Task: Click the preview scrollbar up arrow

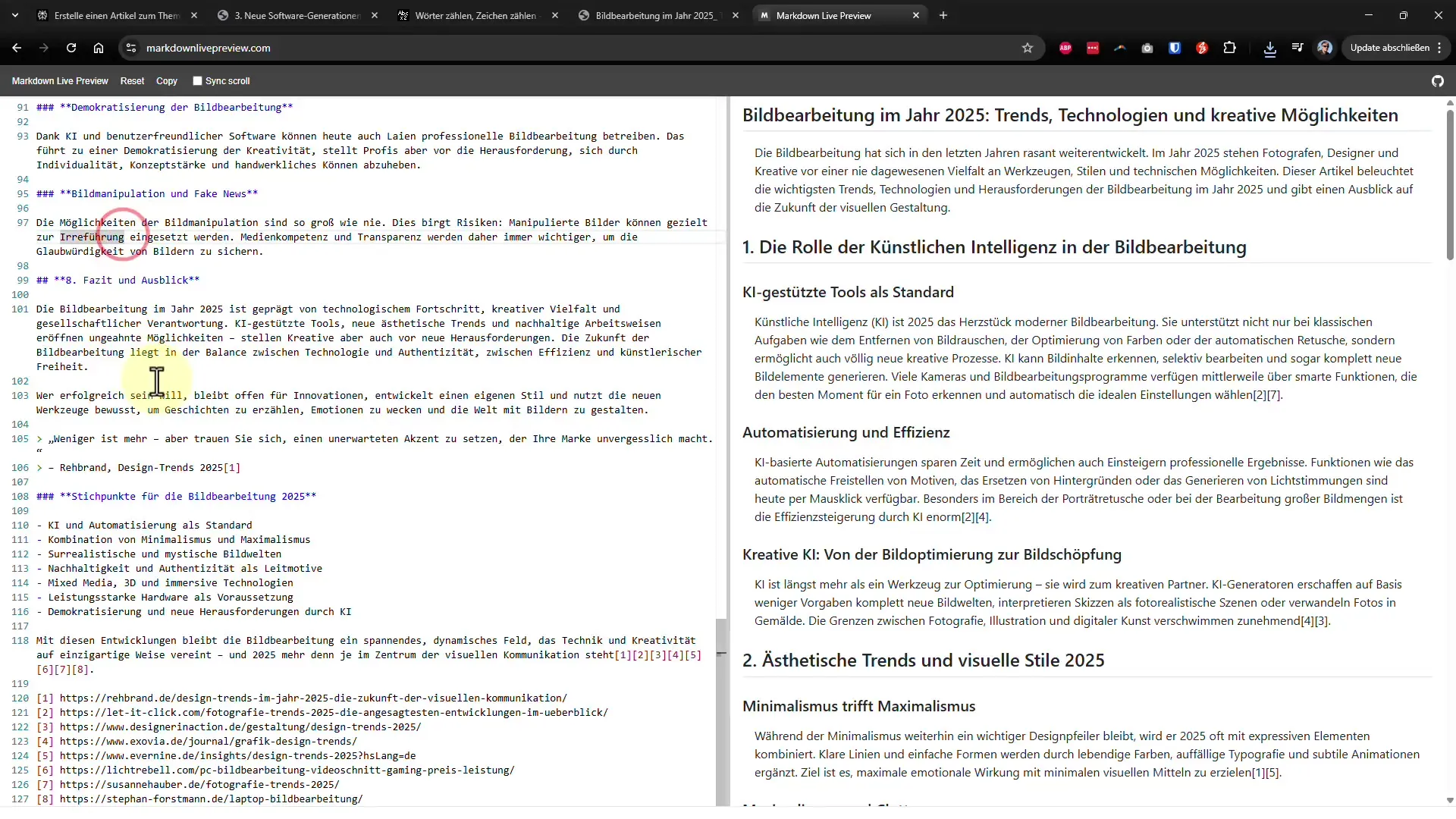Action: (1450, 102)
